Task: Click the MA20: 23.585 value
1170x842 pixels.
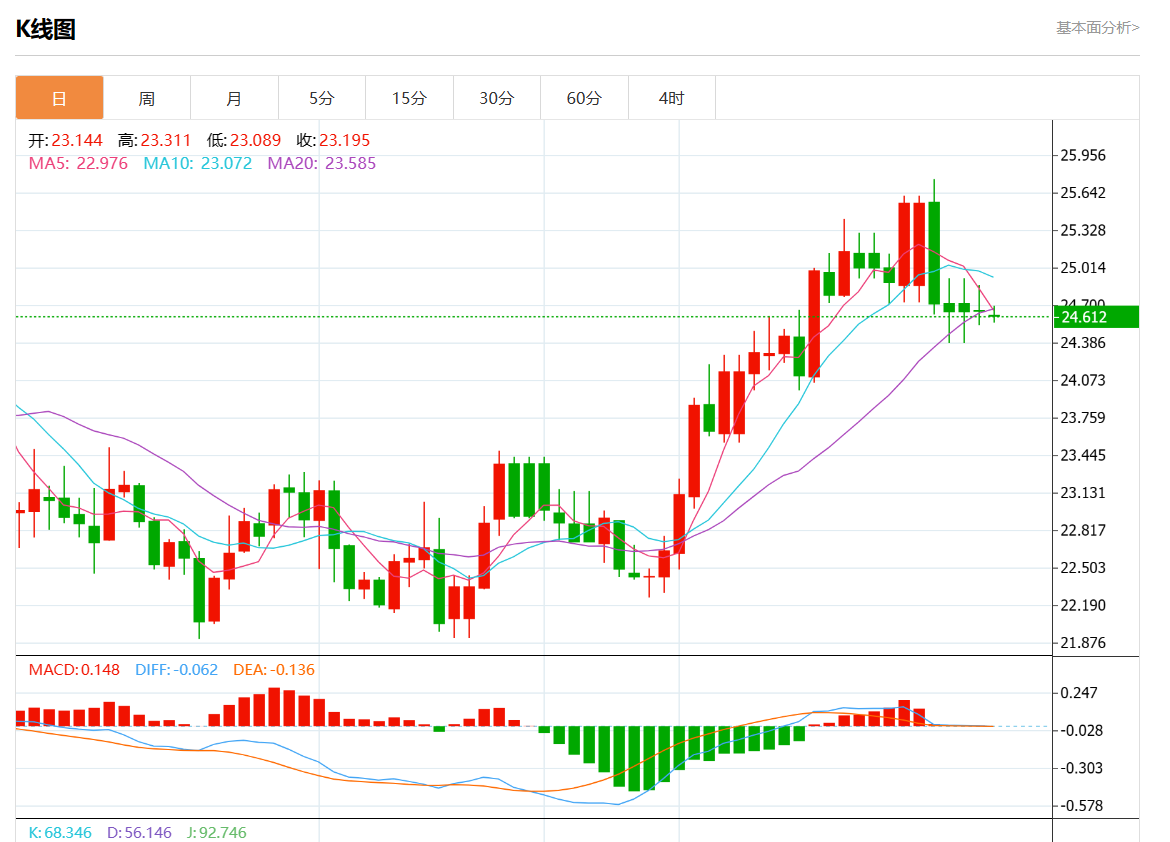Action: click(322, 163)
